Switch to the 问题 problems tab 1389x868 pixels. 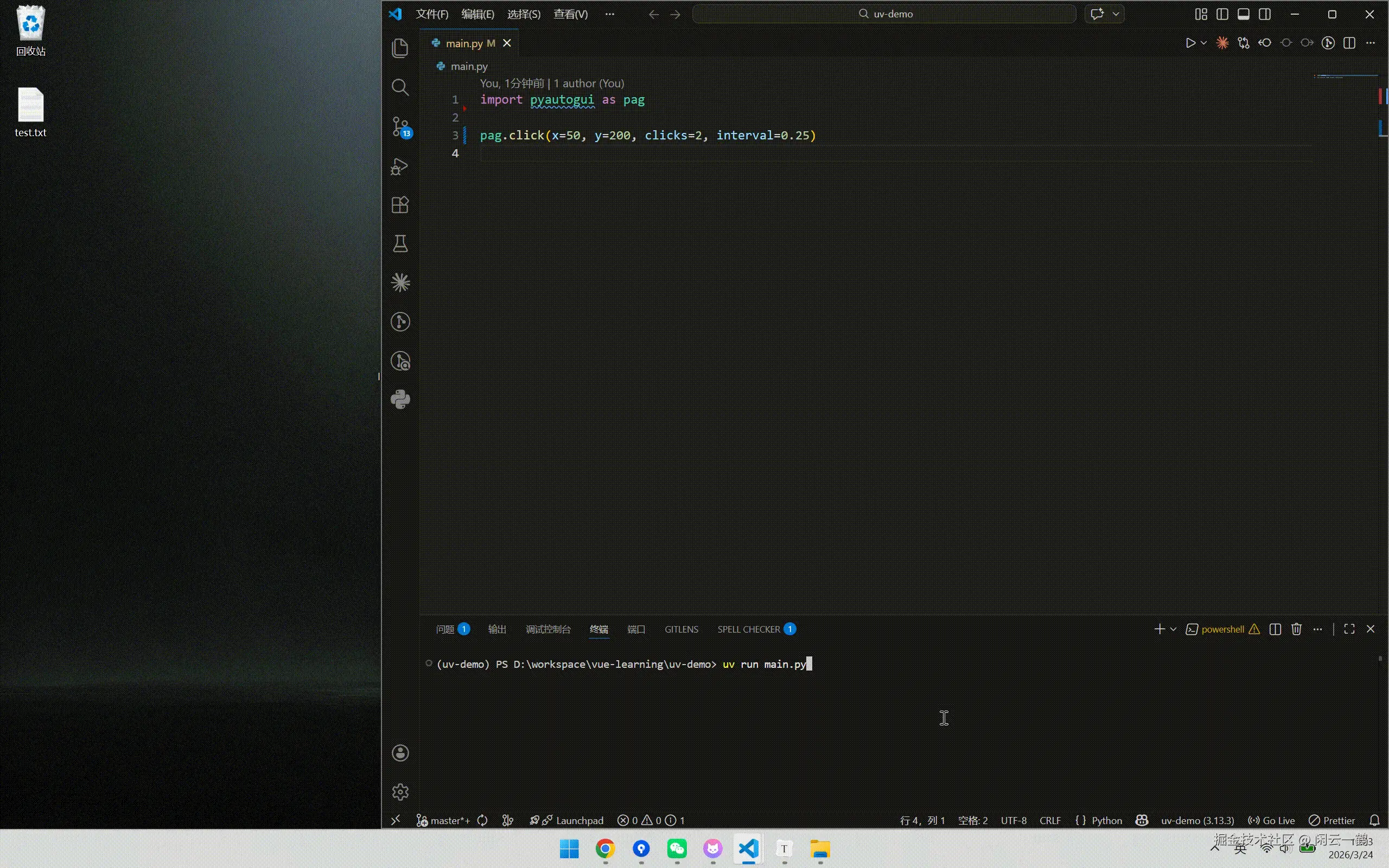pyautogui.click(x=445, y=629)
